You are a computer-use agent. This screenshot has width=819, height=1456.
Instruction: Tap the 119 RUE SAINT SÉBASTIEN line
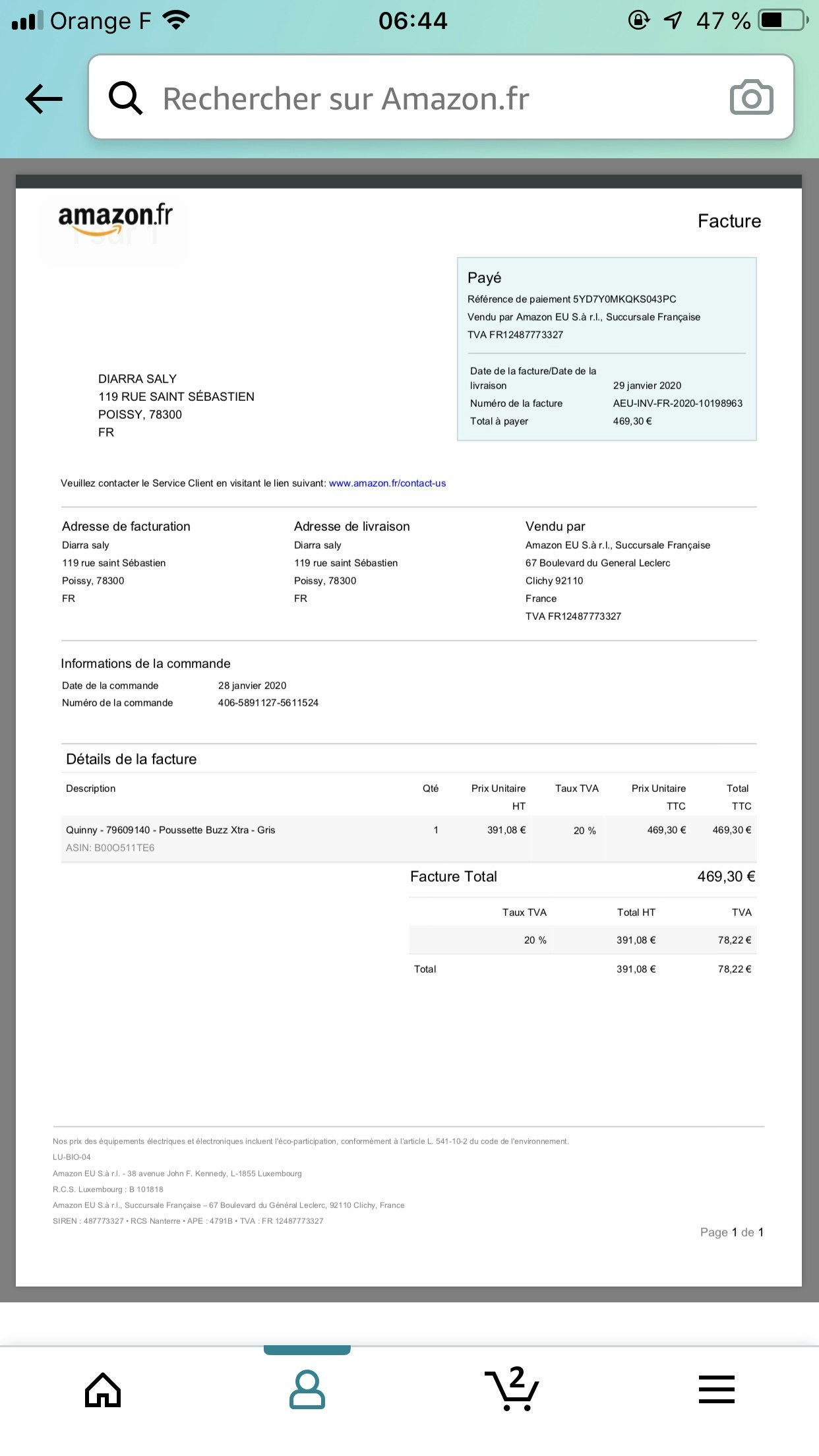[x=177, y=397]
